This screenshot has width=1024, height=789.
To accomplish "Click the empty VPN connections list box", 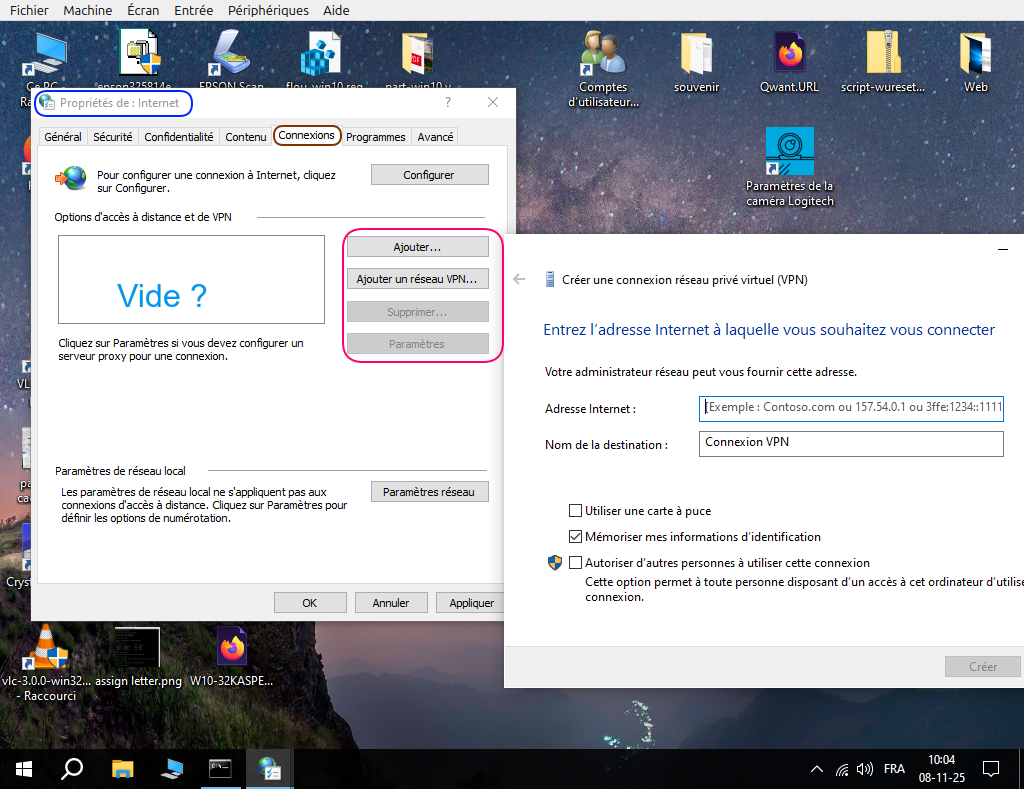I will pyautogui.click(x=191, y=280).
